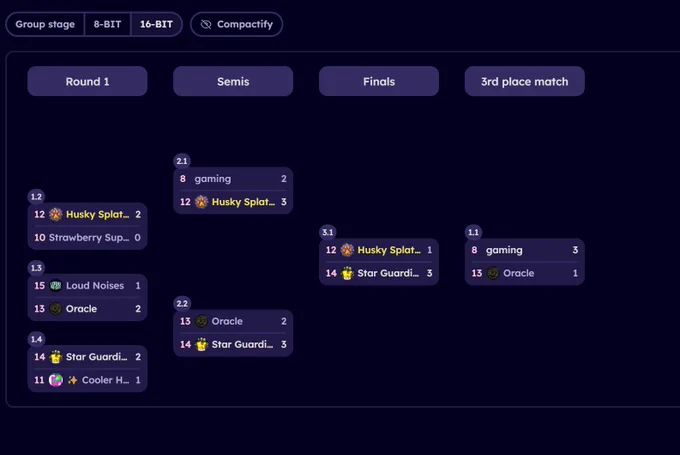Toggle the Compactify view button
This screenshot has height=455, width=680.
236,24
